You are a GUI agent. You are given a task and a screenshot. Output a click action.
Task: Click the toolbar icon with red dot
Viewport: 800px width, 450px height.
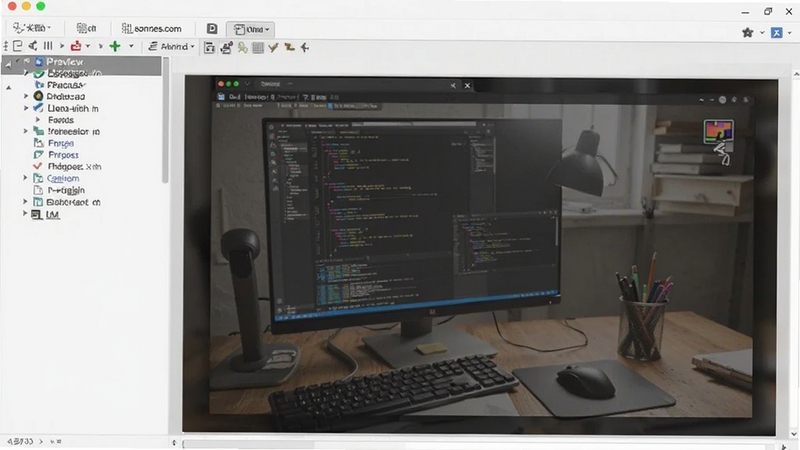tap(226, 47)
